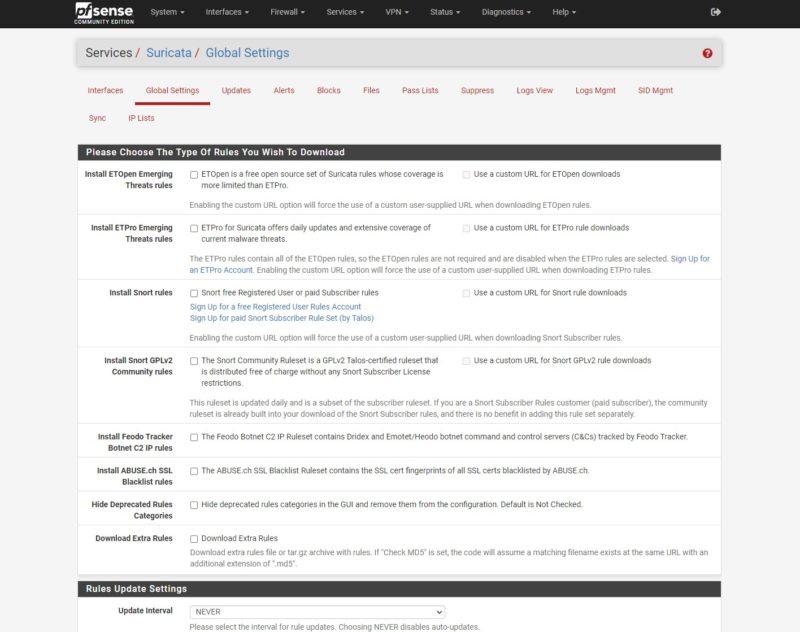Toggle custom URL for Snort rule downloads

click(466, 293)
